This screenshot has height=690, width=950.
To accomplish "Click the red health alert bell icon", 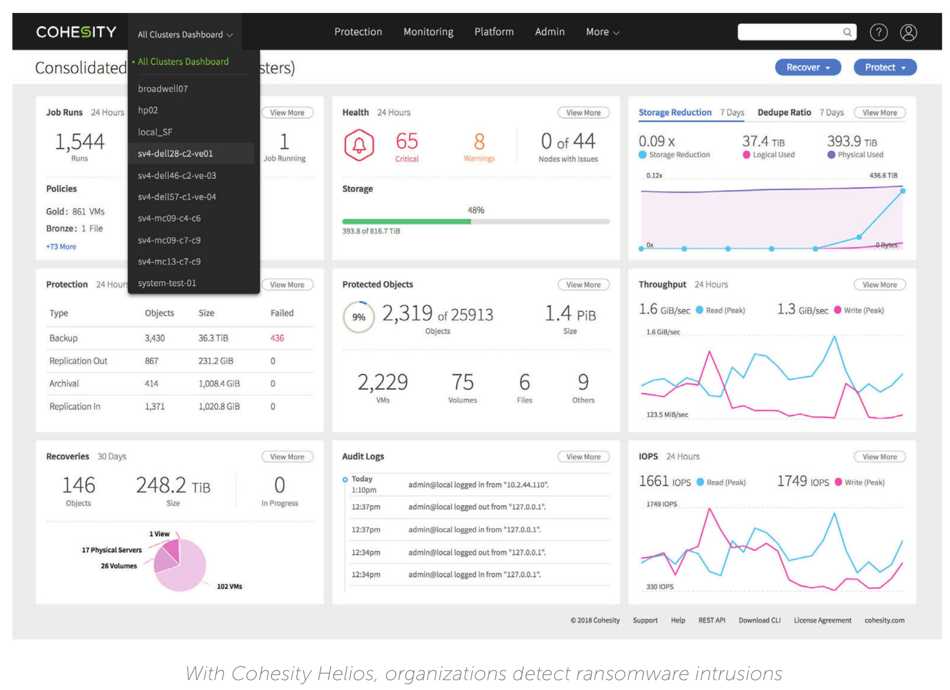I will point(359,145).
